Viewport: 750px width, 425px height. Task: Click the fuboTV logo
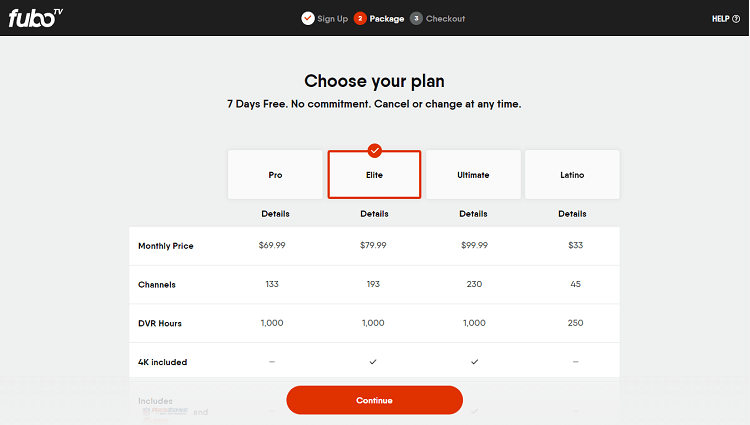coord(35,18)
